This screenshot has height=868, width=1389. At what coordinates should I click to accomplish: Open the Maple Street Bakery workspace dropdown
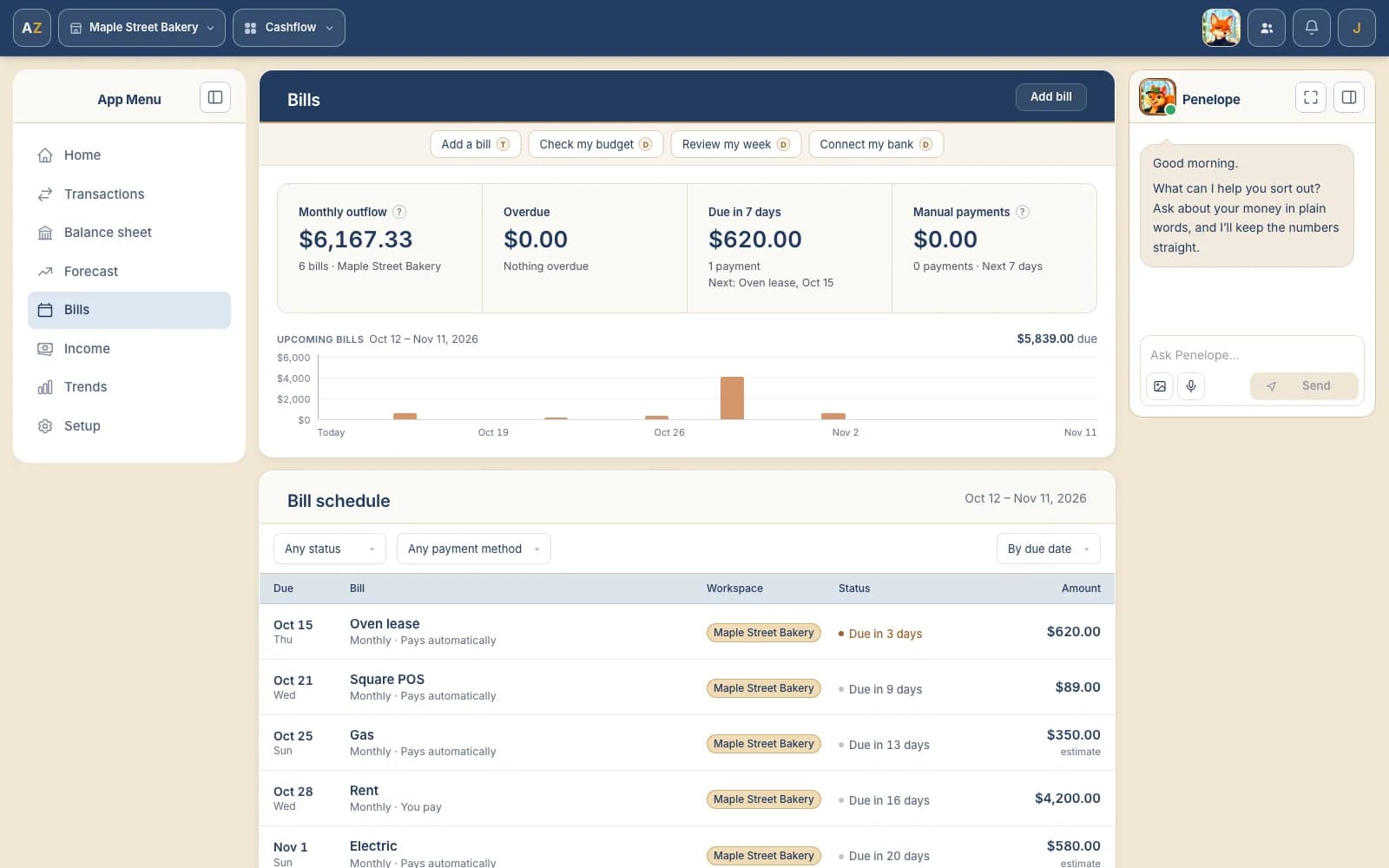(142, 28)
